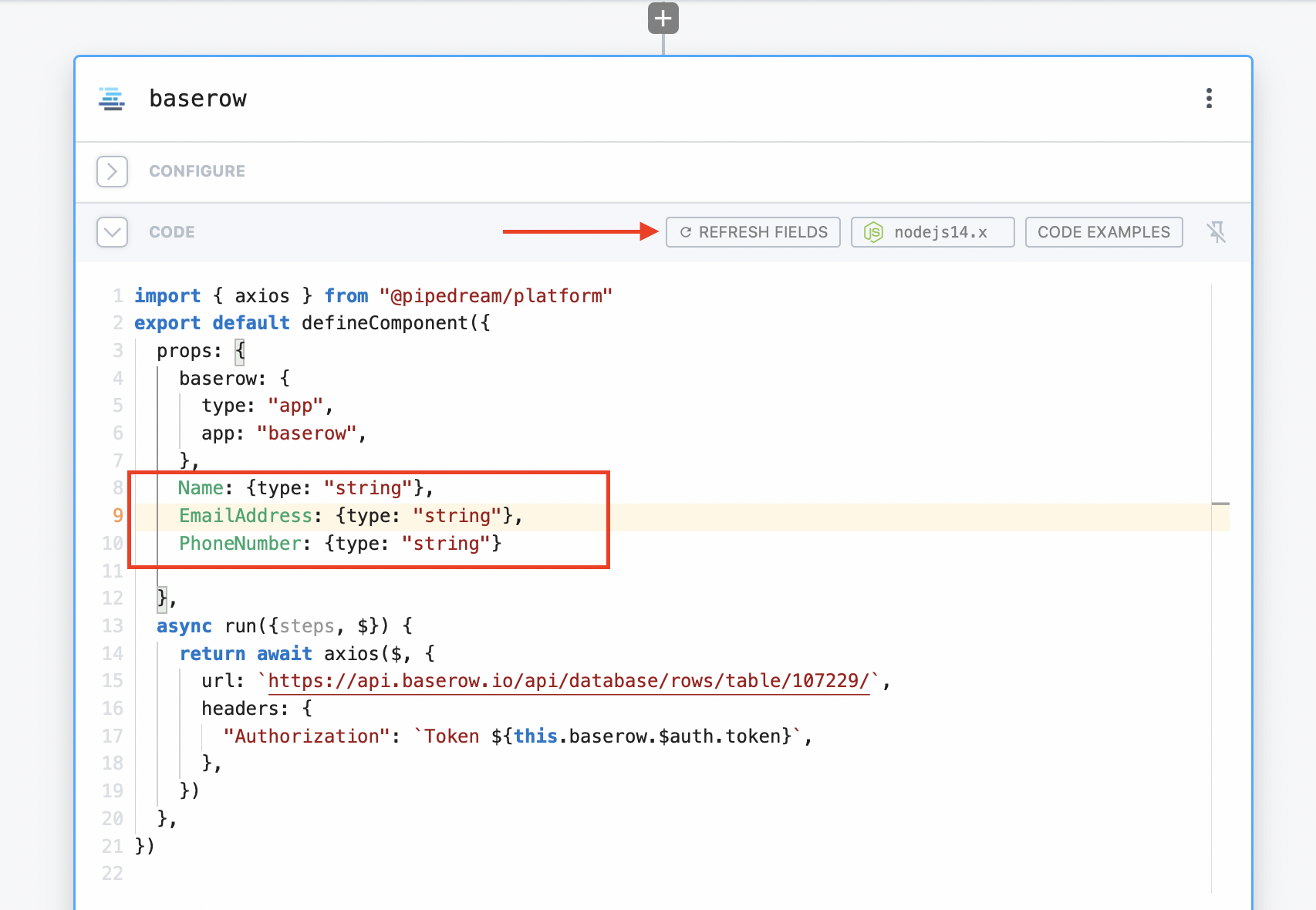1316x910 pixels.
Task: Click the baserow step title
Action: (197, 99)
